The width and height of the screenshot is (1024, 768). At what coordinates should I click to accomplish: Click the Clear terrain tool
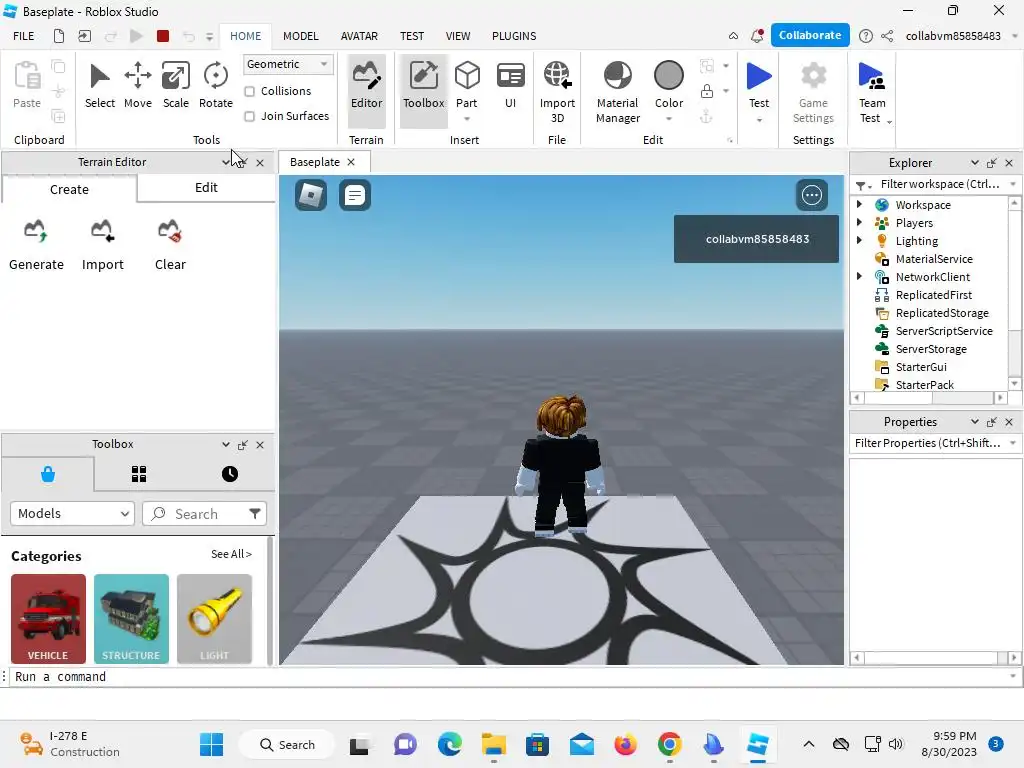pyautogui.click(x=170, y=246)
